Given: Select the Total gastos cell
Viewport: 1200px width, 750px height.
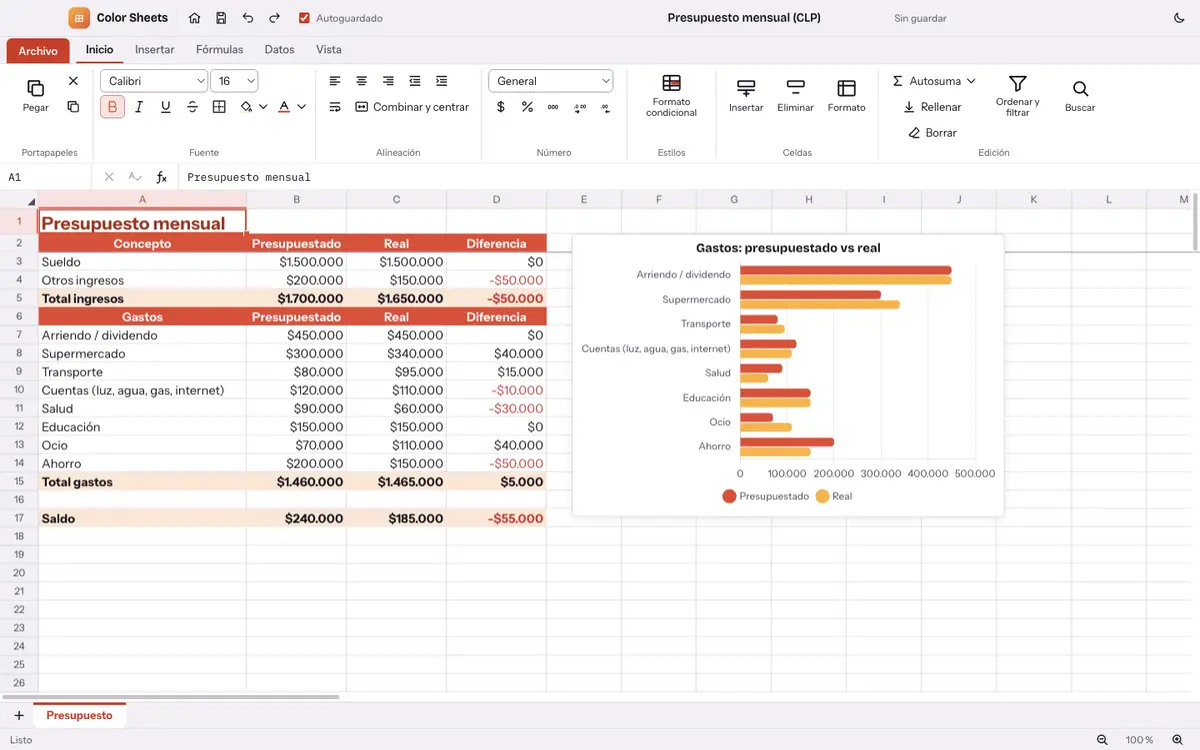Looking at the screenshot, I should 142,482.
